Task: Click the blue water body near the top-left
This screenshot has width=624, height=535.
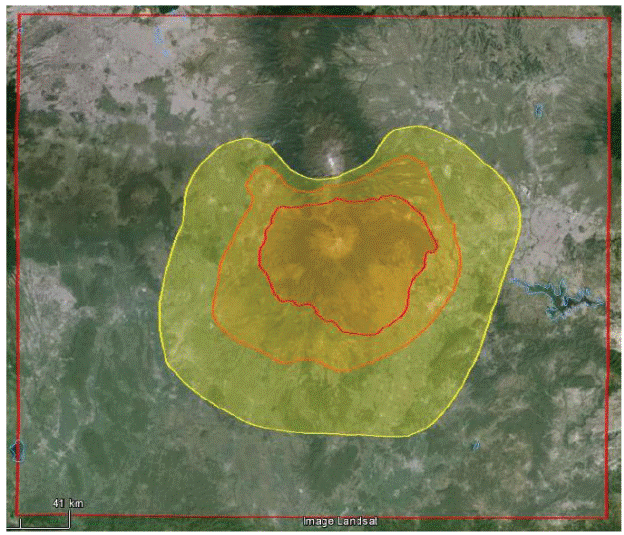Action: 160,38
